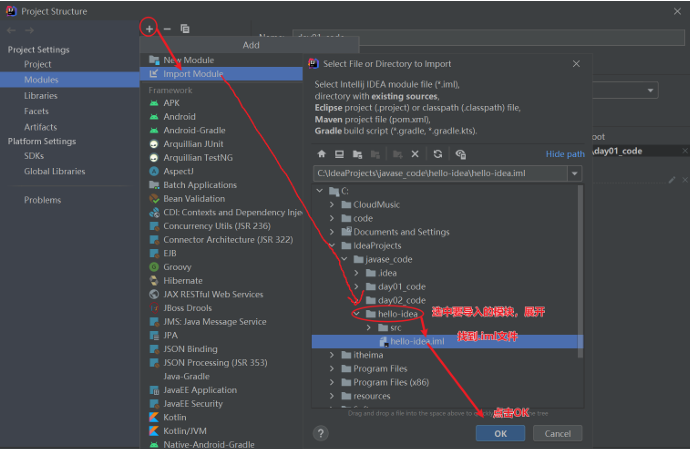The image size is (690, 449).
Task: Open SDKs under Platform Settings
Action: tap(34, 156)
